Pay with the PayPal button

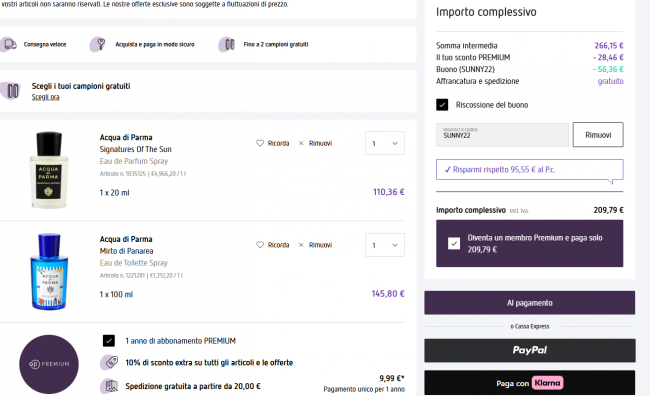click(529, 350)
